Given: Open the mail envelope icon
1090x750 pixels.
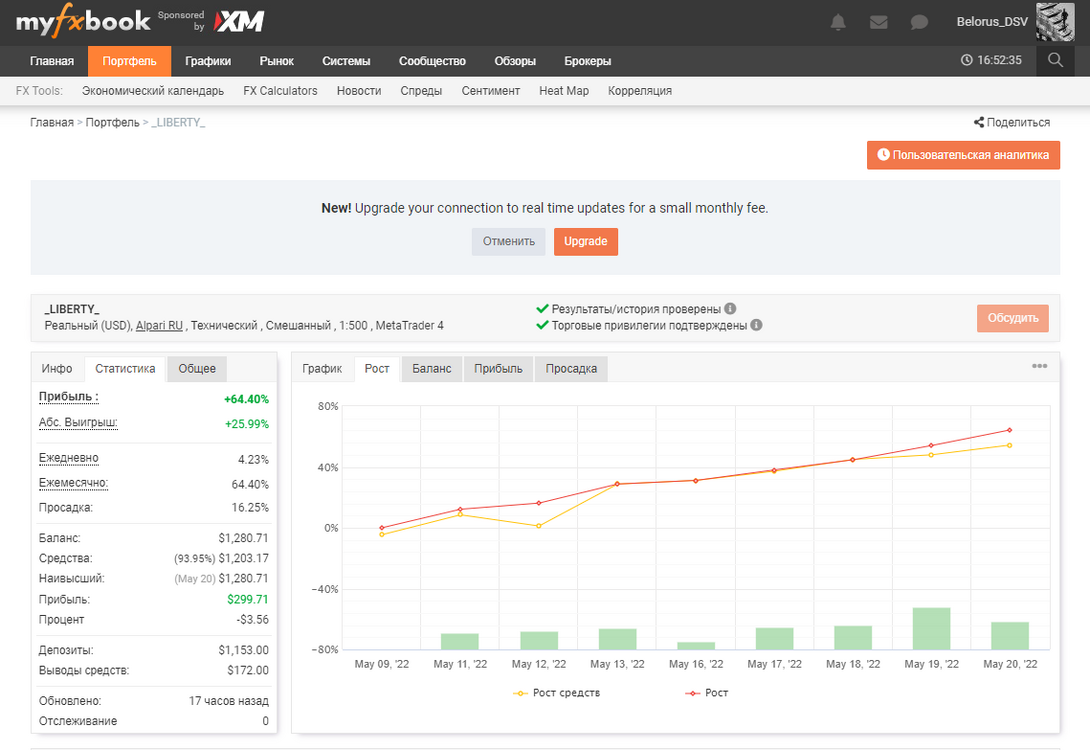Looking at the screenshot, I should click(x=879, y=22).
